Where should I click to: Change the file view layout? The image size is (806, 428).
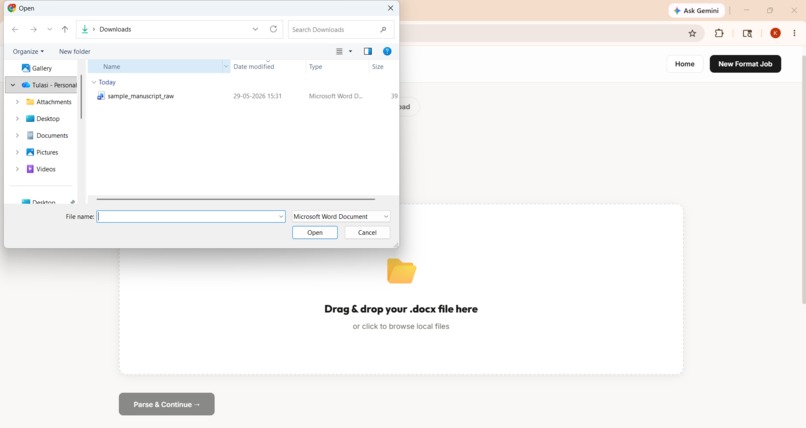(x=339, y=51)
